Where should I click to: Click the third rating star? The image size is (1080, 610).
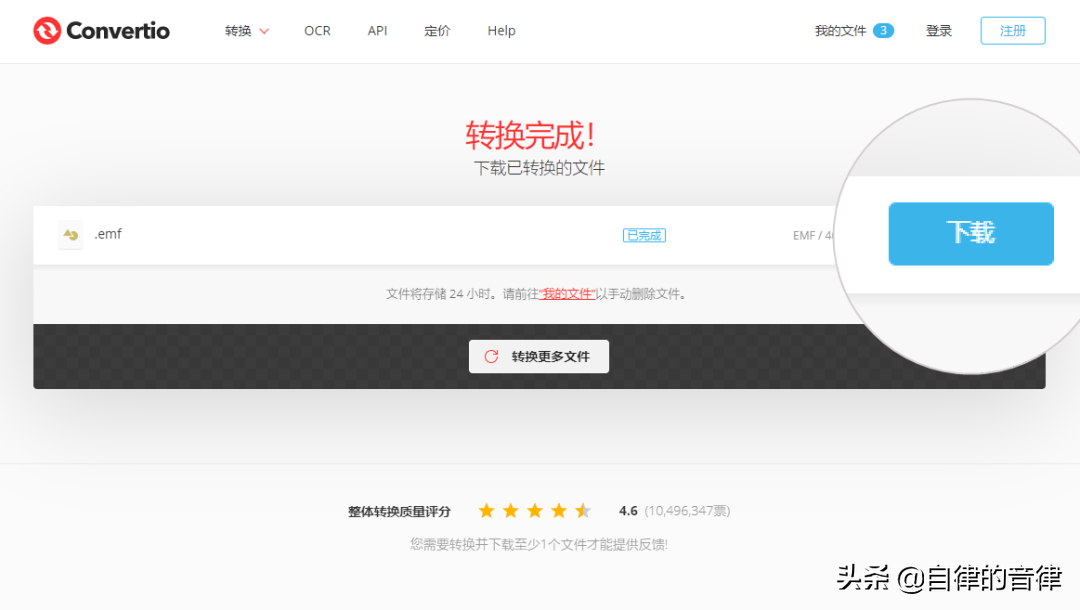534,510
